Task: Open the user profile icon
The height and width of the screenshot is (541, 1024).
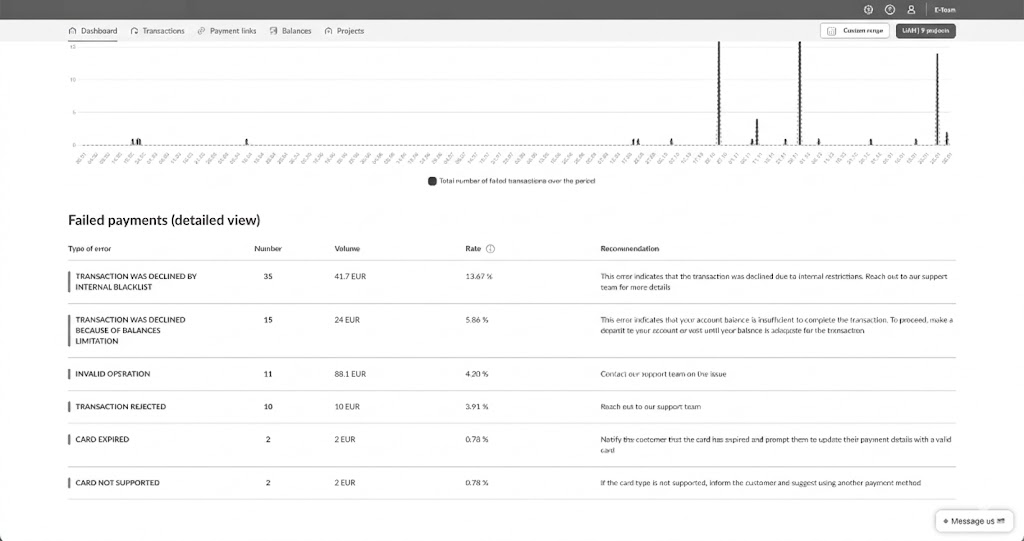Action: tap(911, 9)
